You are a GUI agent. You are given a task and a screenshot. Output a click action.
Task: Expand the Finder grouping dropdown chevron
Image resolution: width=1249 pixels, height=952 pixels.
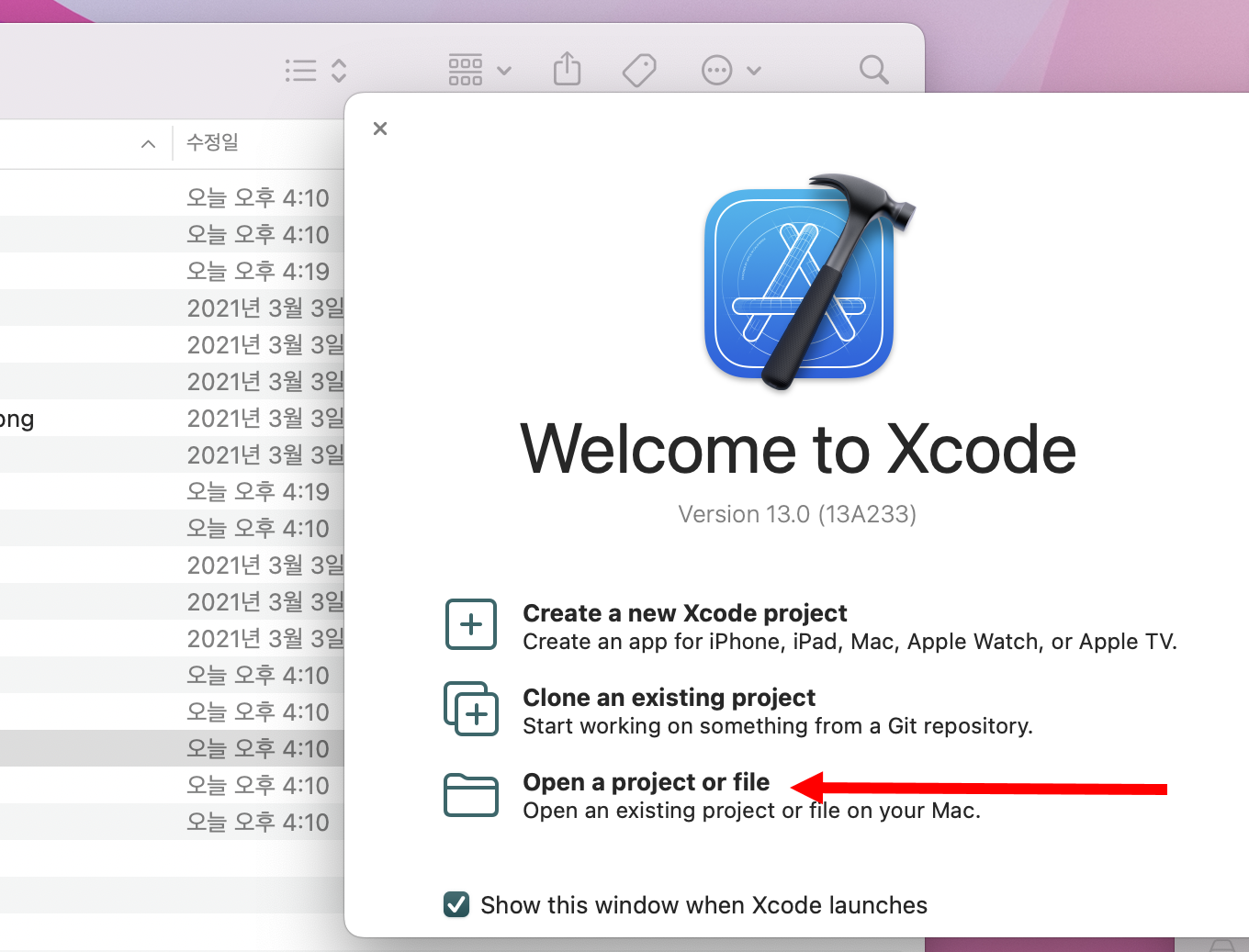(x=504, y=71)
